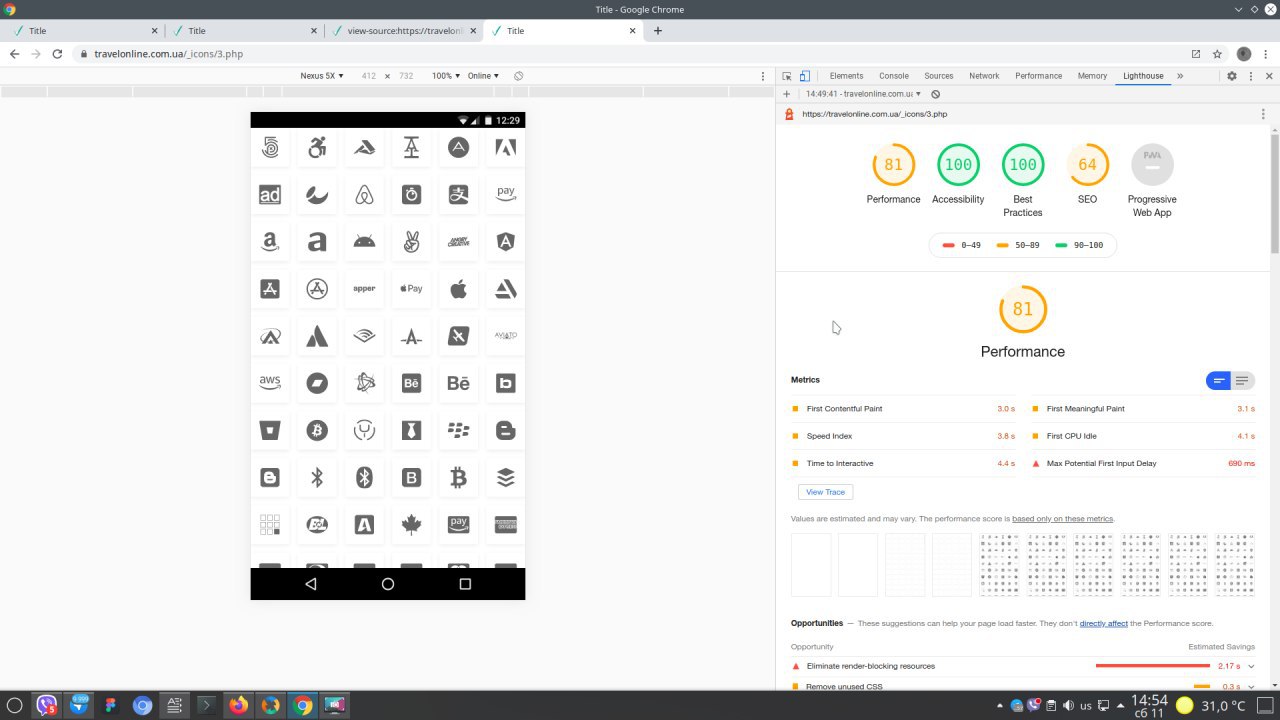Switch metrics to compact view
The width and height of the screenshot is (1280, 720).
(x=1218, y=381)
